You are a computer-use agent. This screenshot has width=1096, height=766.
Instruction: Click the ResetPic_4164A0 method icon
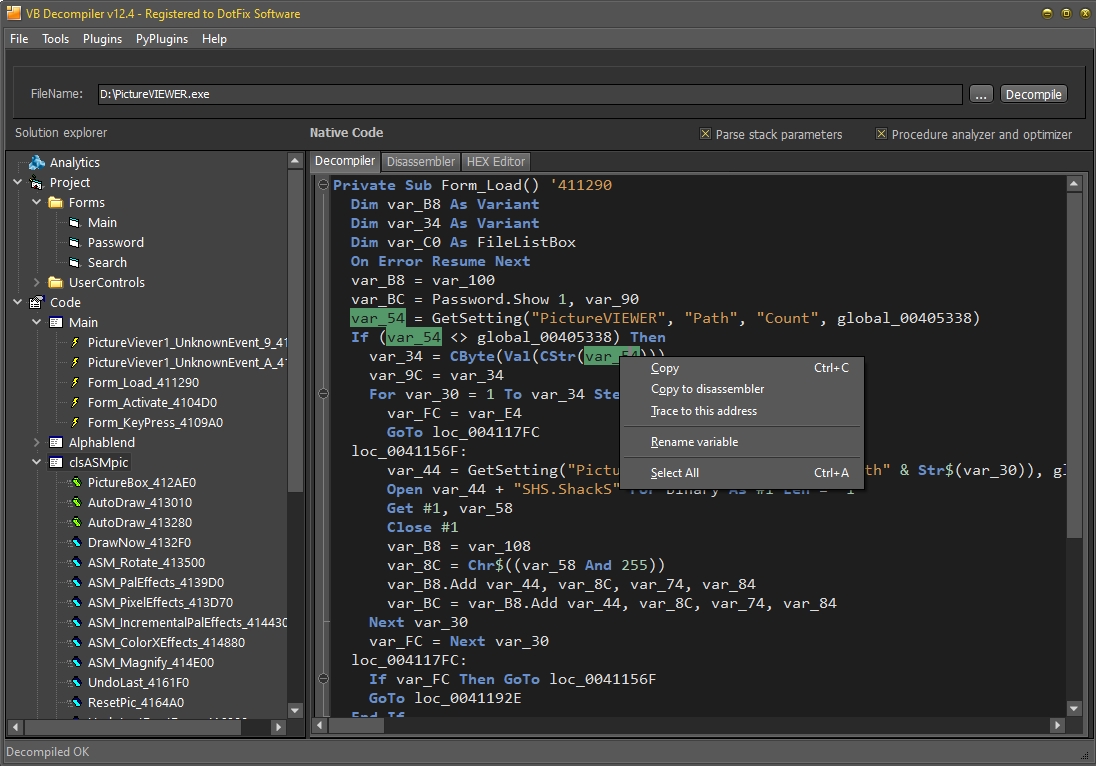pos(74,702)
